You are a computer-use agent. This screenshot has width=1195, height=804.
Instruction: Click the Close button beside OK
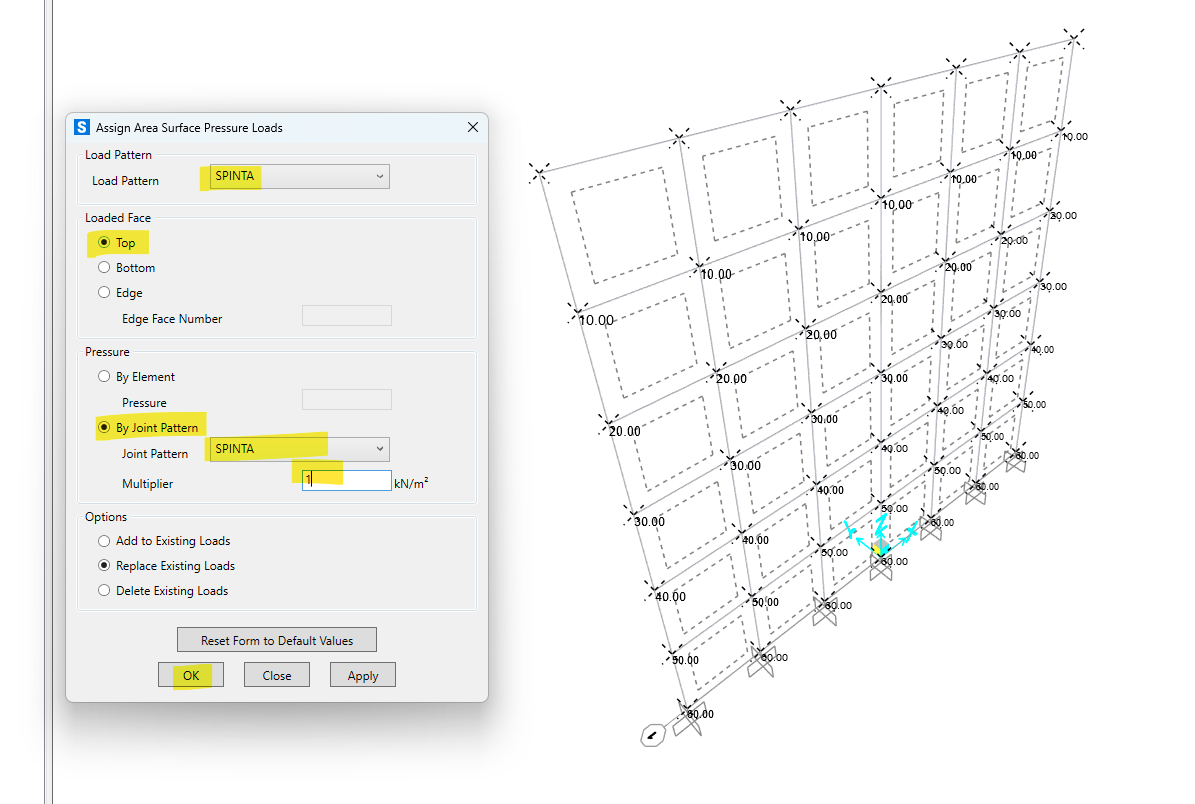click(277, 675)
